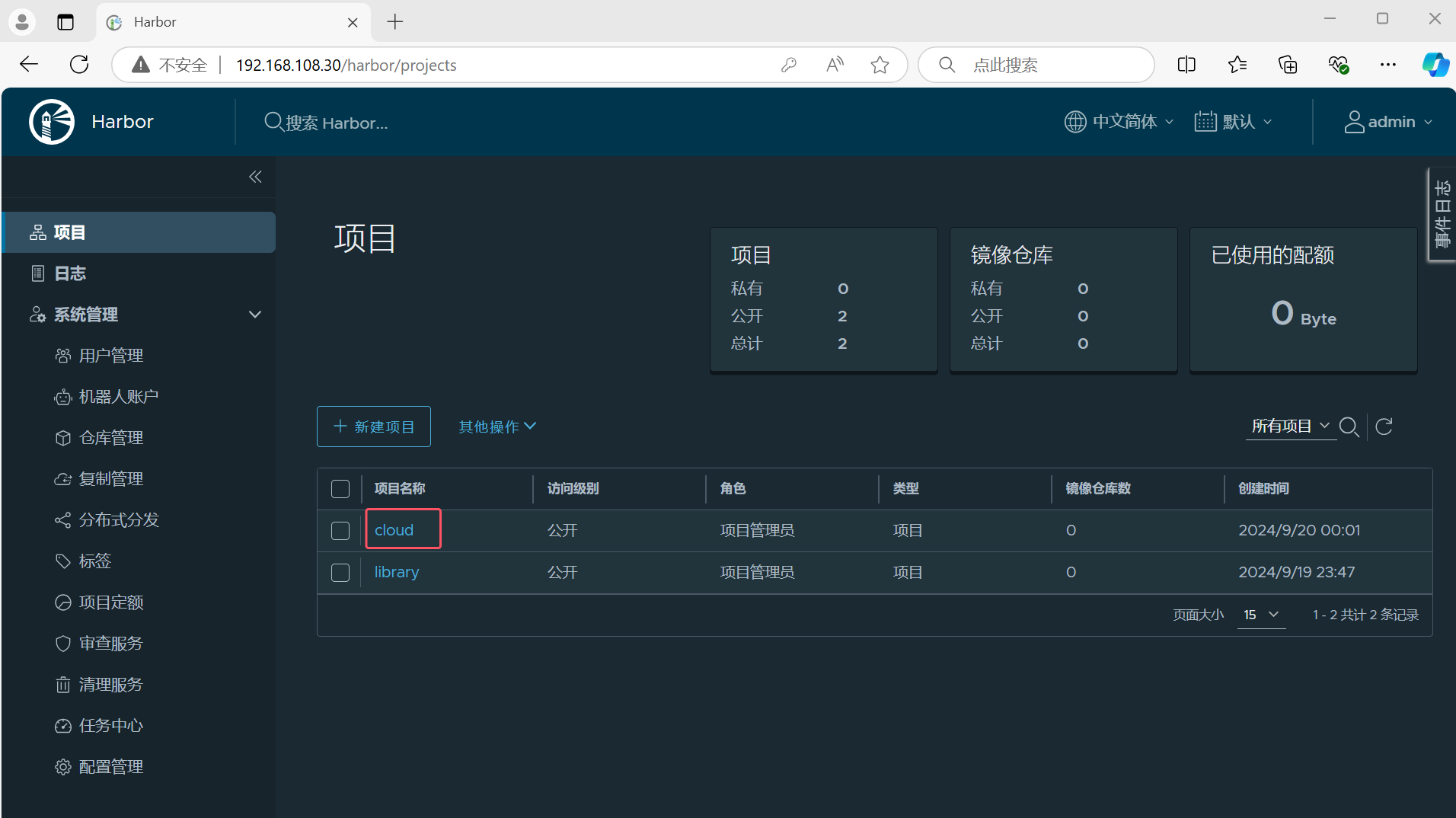Click the not-secure warning icon
1456x818 pixels.
coord(141,65)
